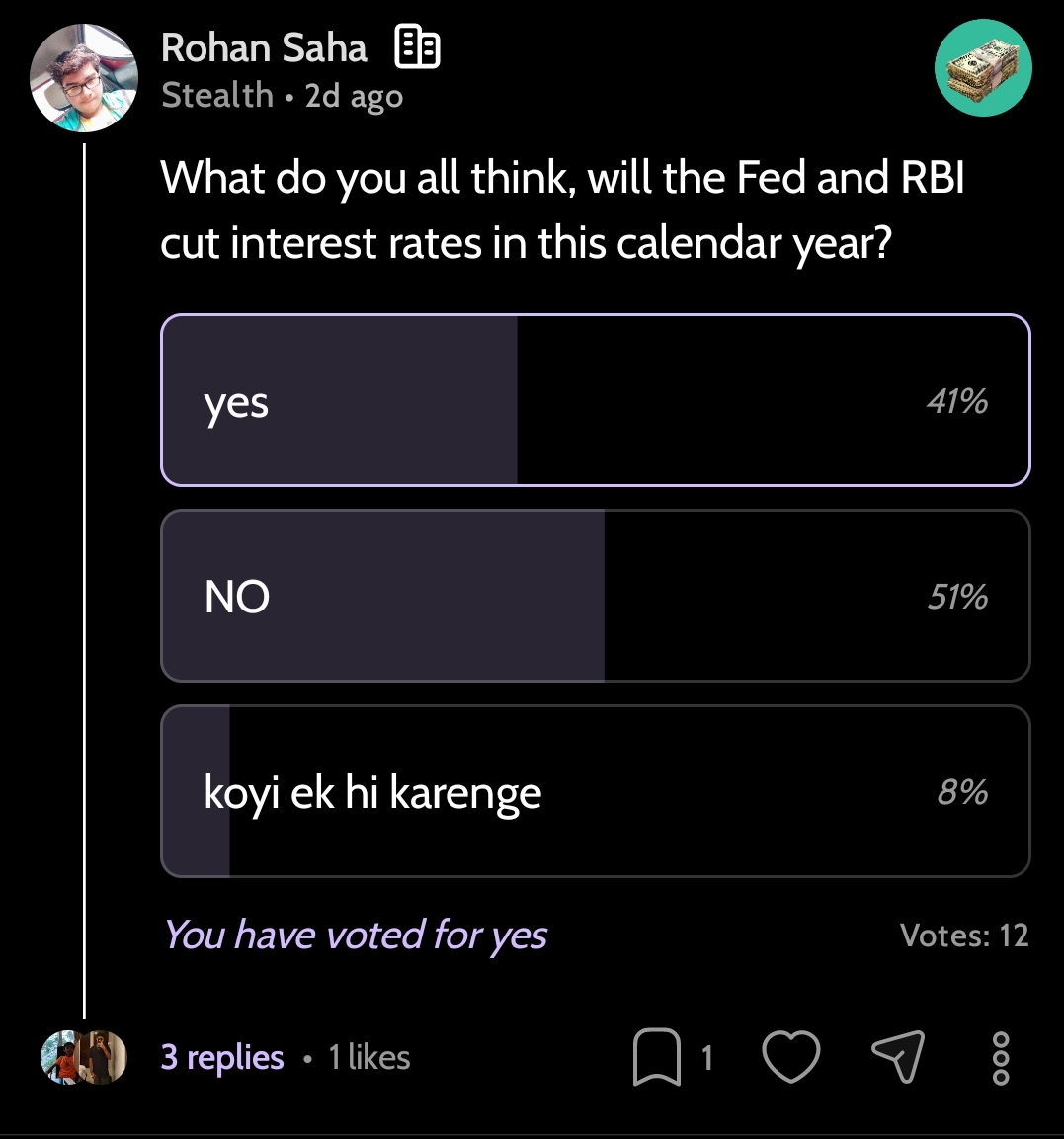Click the "You have voted for yes" text

pyautogui.click(x=356, y=935)
